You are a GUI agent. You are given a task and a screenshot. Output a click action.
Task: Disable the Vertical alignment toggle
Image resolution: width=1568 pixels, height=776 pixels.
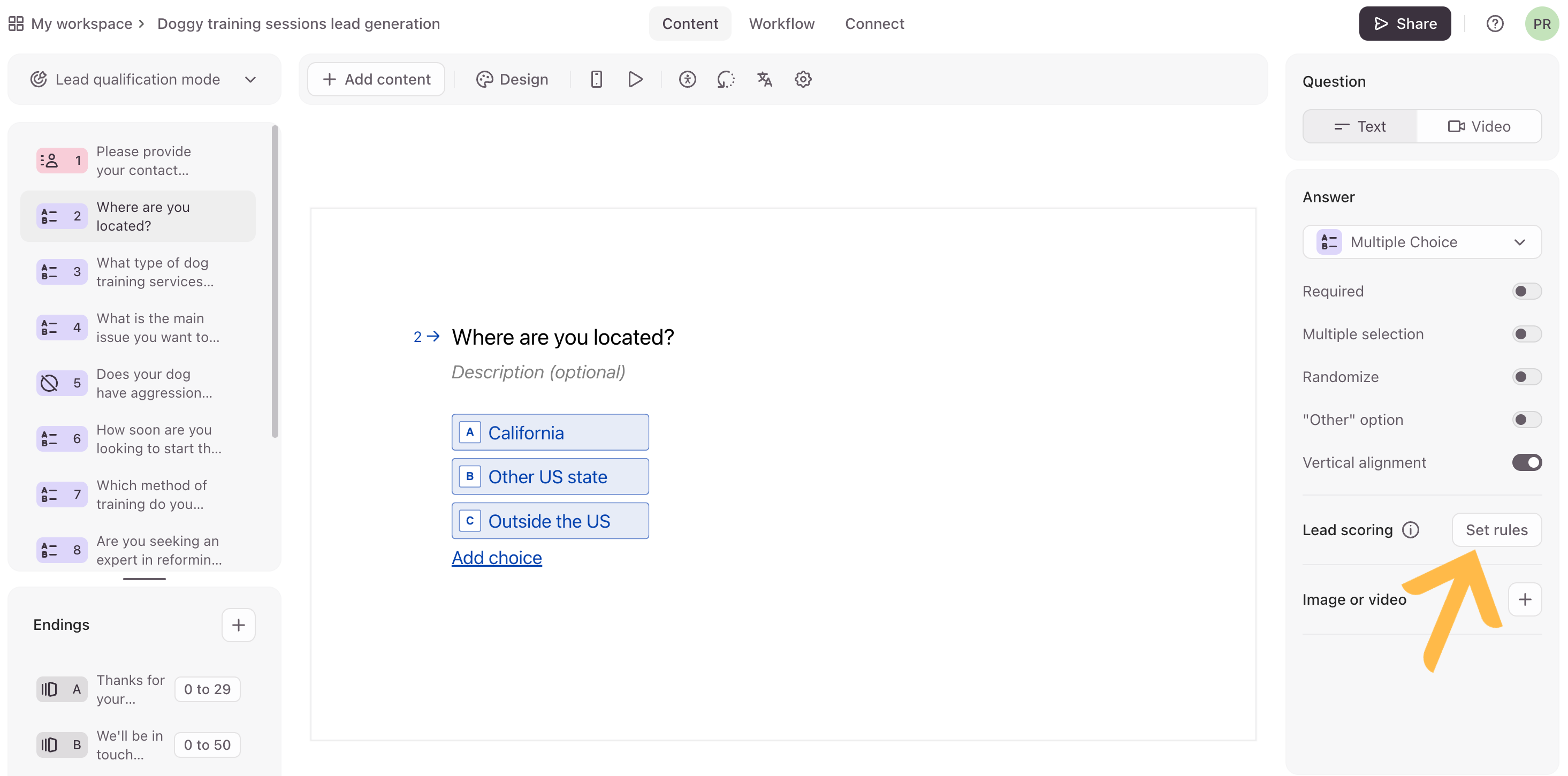1527,462
